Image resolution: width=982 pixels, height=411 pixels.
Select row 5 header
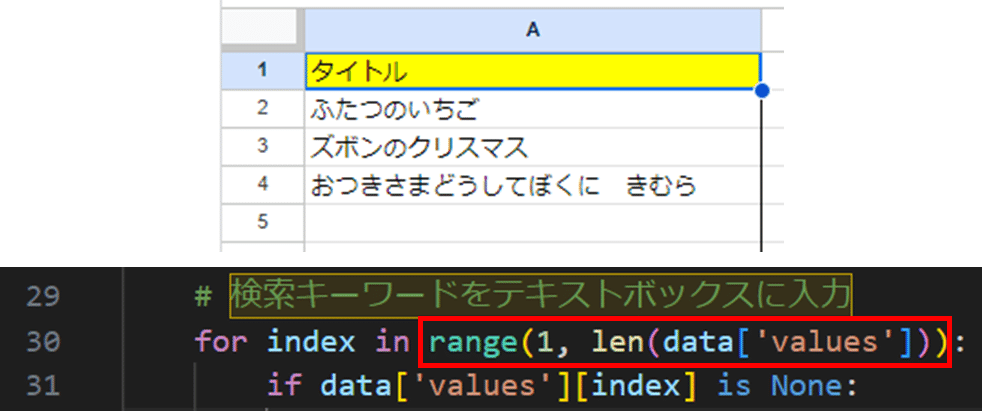click(262, 222)
